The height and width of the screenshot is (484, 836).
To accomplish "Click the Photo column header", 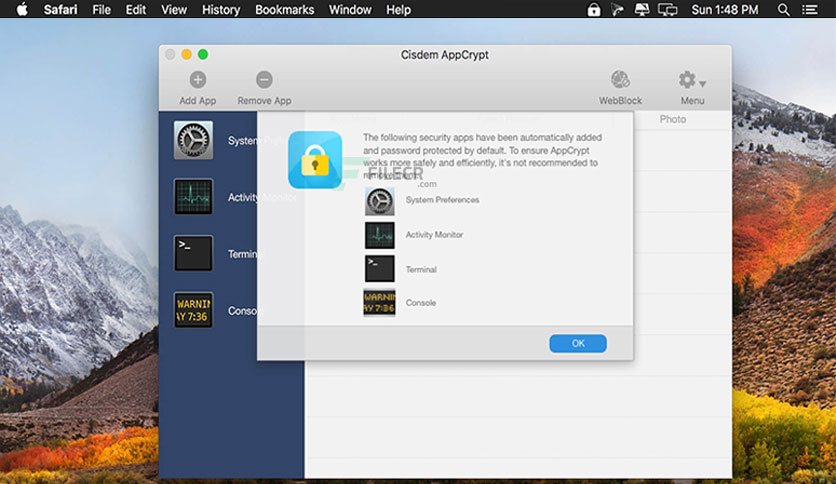I will pyautogui.click(x=673, y=119).
